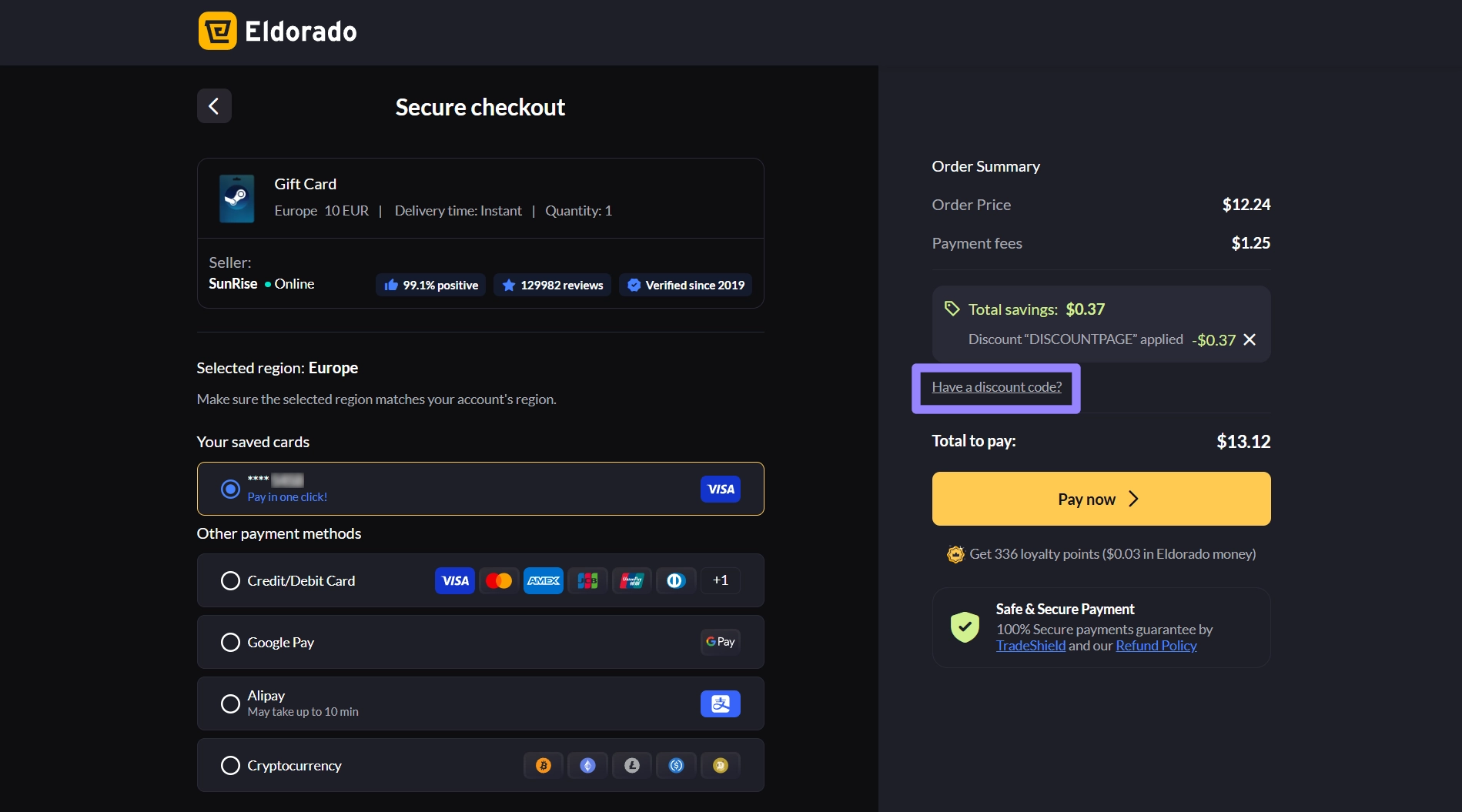Click the verified badge icon
The height and width of the screenshot is (812, 1462).
pos(634,285)
